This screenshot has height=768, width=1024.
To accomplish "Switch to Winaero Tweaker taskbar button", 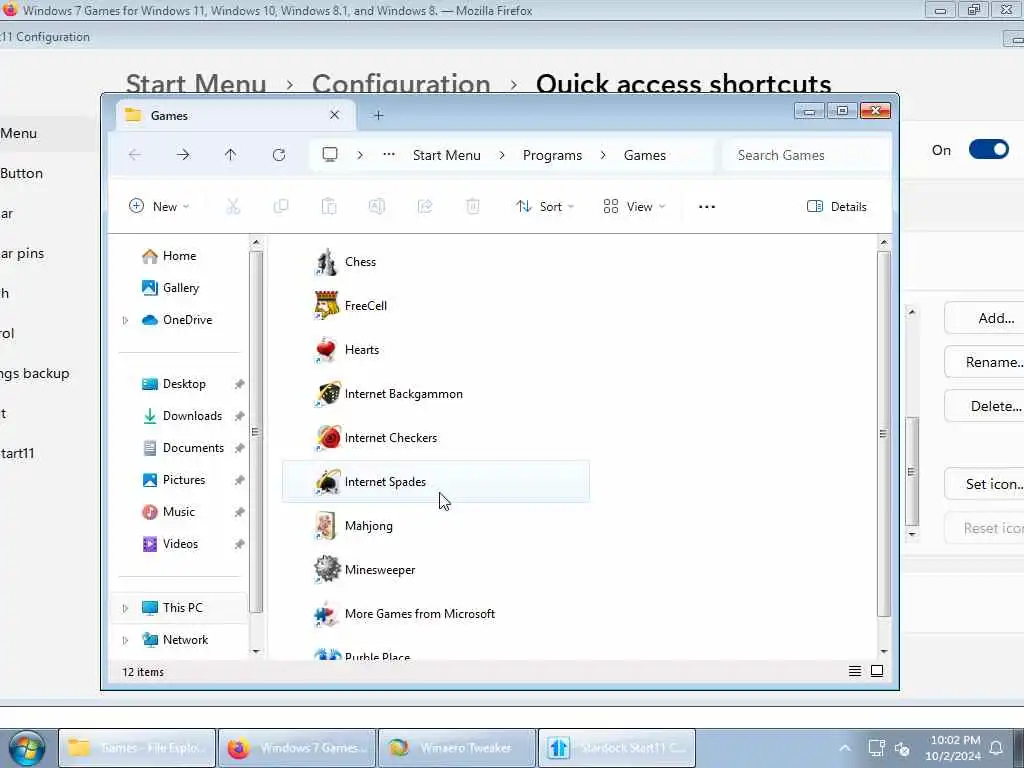I will tap(457, 748).
